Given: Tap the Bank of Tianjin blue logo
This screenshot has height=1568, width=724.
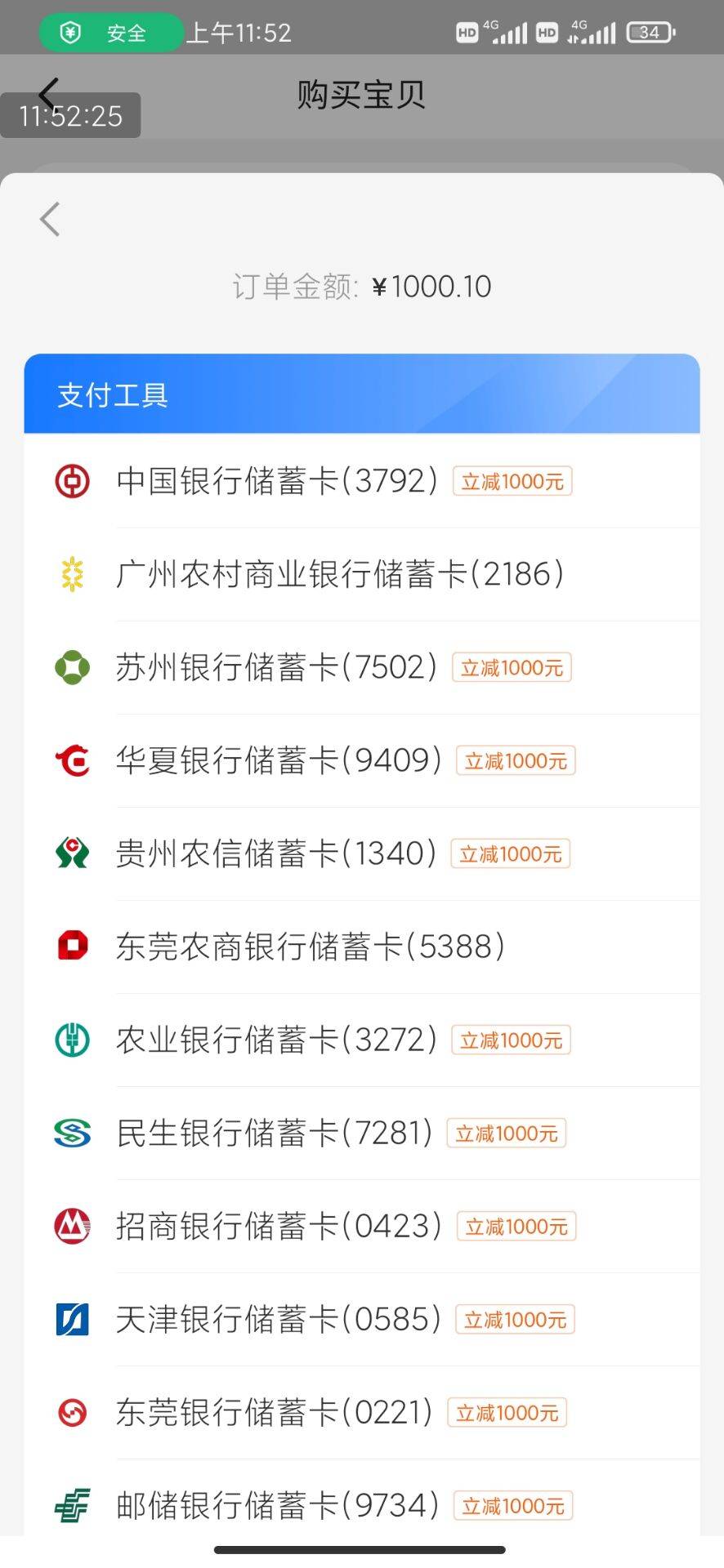Looking at the screenshot, I should tap(72, 1319).
